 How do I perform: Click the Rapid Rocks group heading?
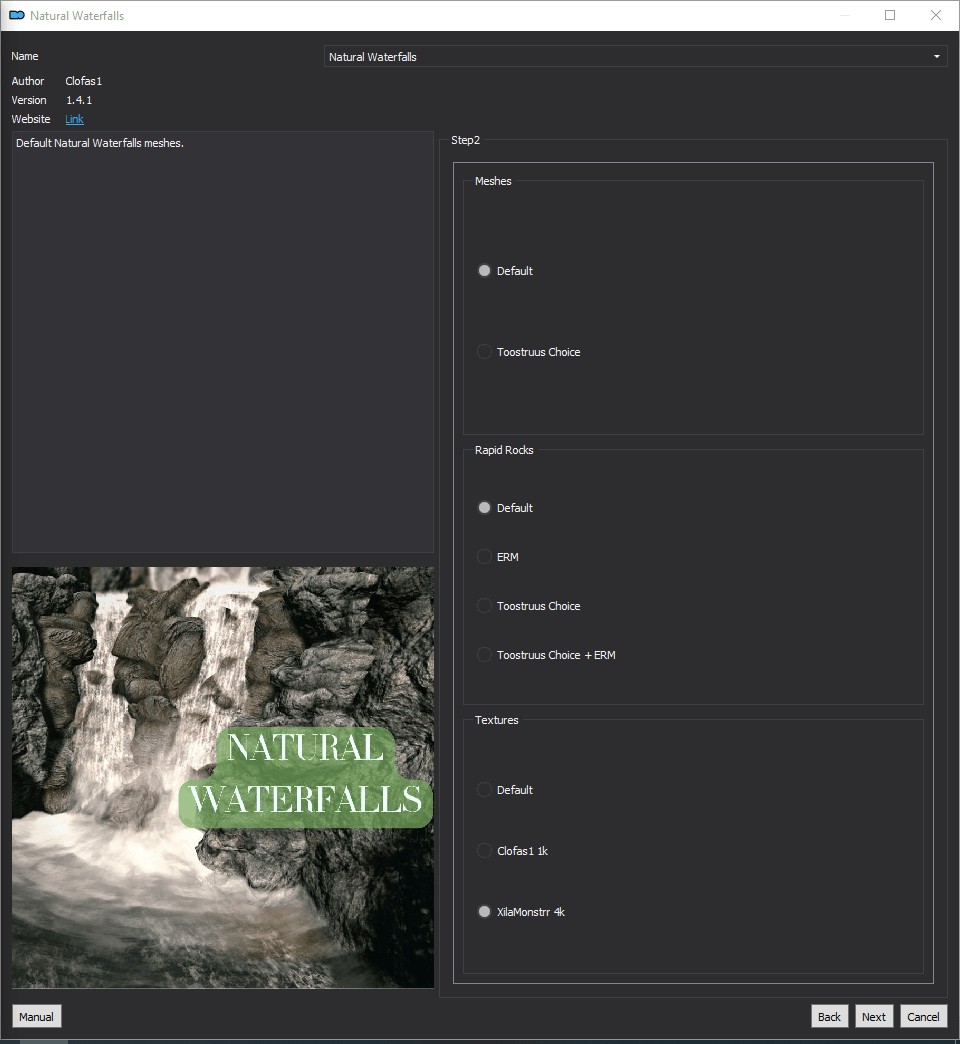[504, 450]
